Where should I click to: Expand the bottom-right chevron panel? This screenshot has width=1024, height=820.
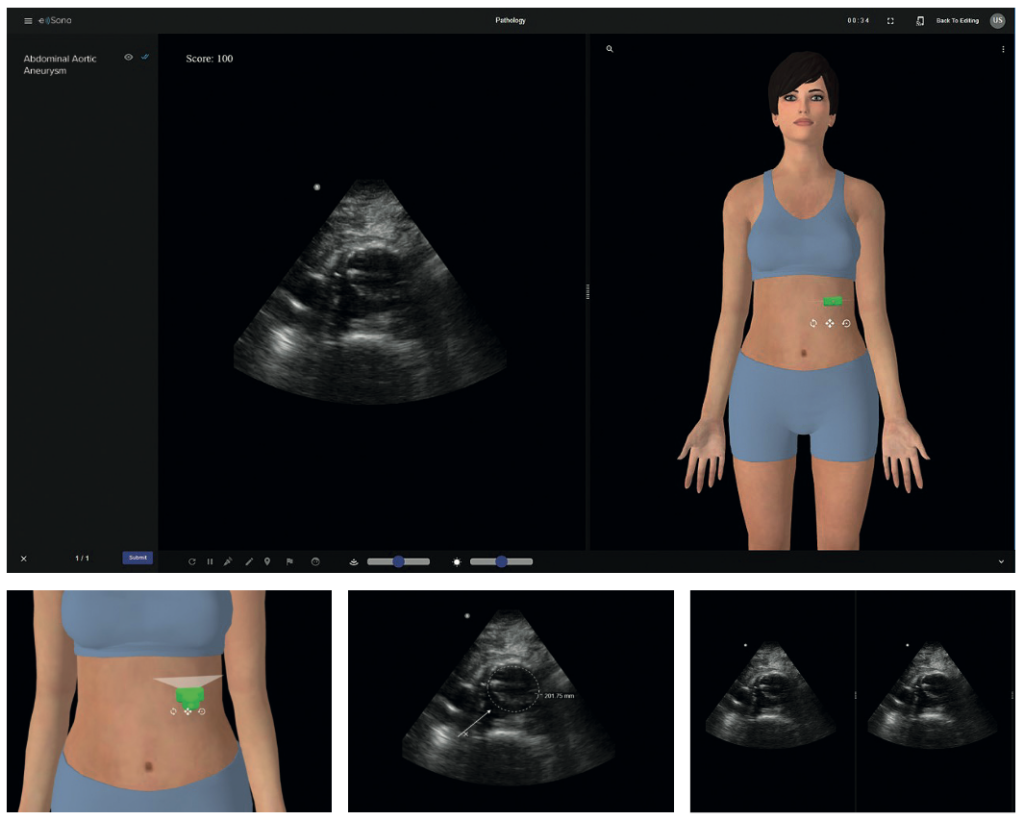pos(1001,561)
